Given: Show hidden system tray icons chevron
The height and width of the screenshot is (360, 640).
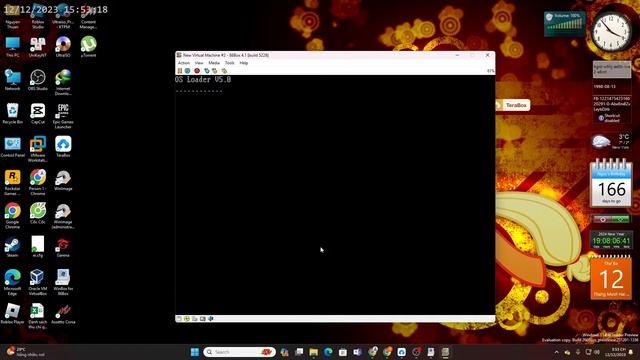Looking at the screenshot, I should pos(556,352).
